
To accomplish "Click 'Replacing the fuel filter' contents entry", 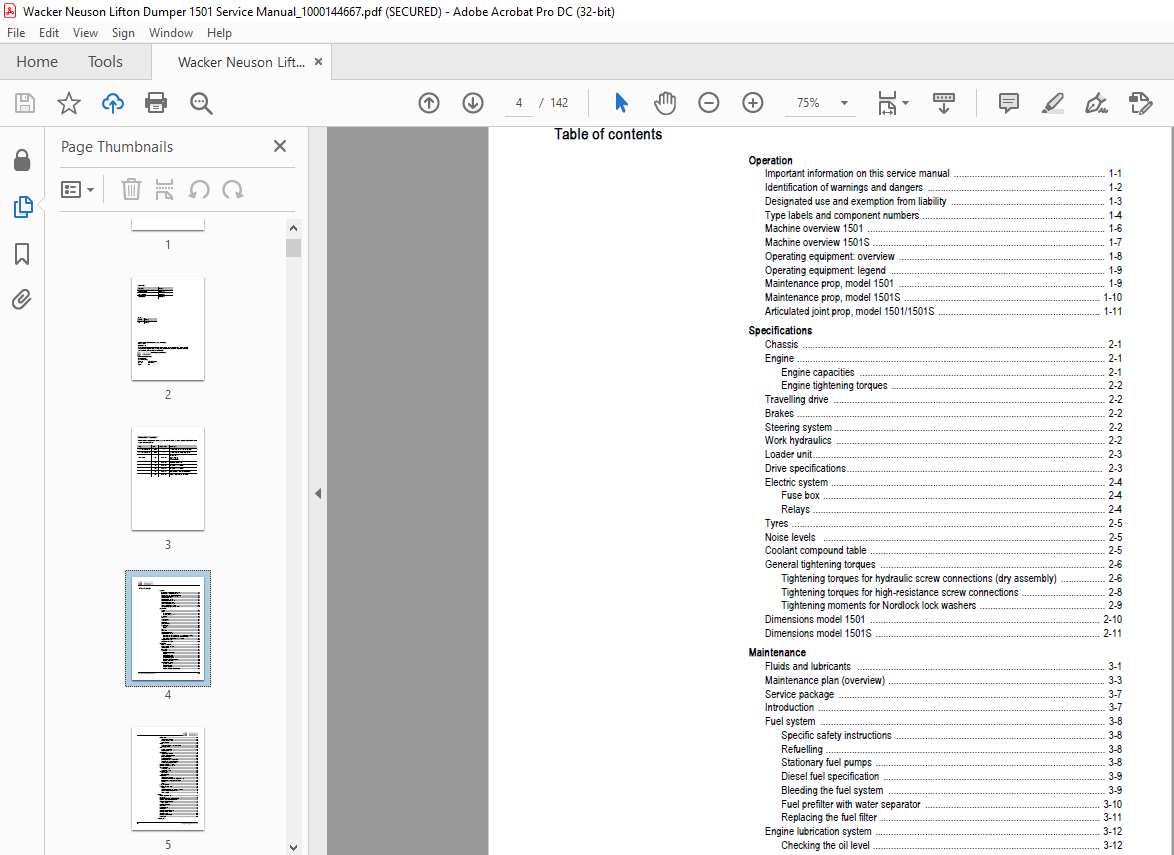I will point(951,818).
